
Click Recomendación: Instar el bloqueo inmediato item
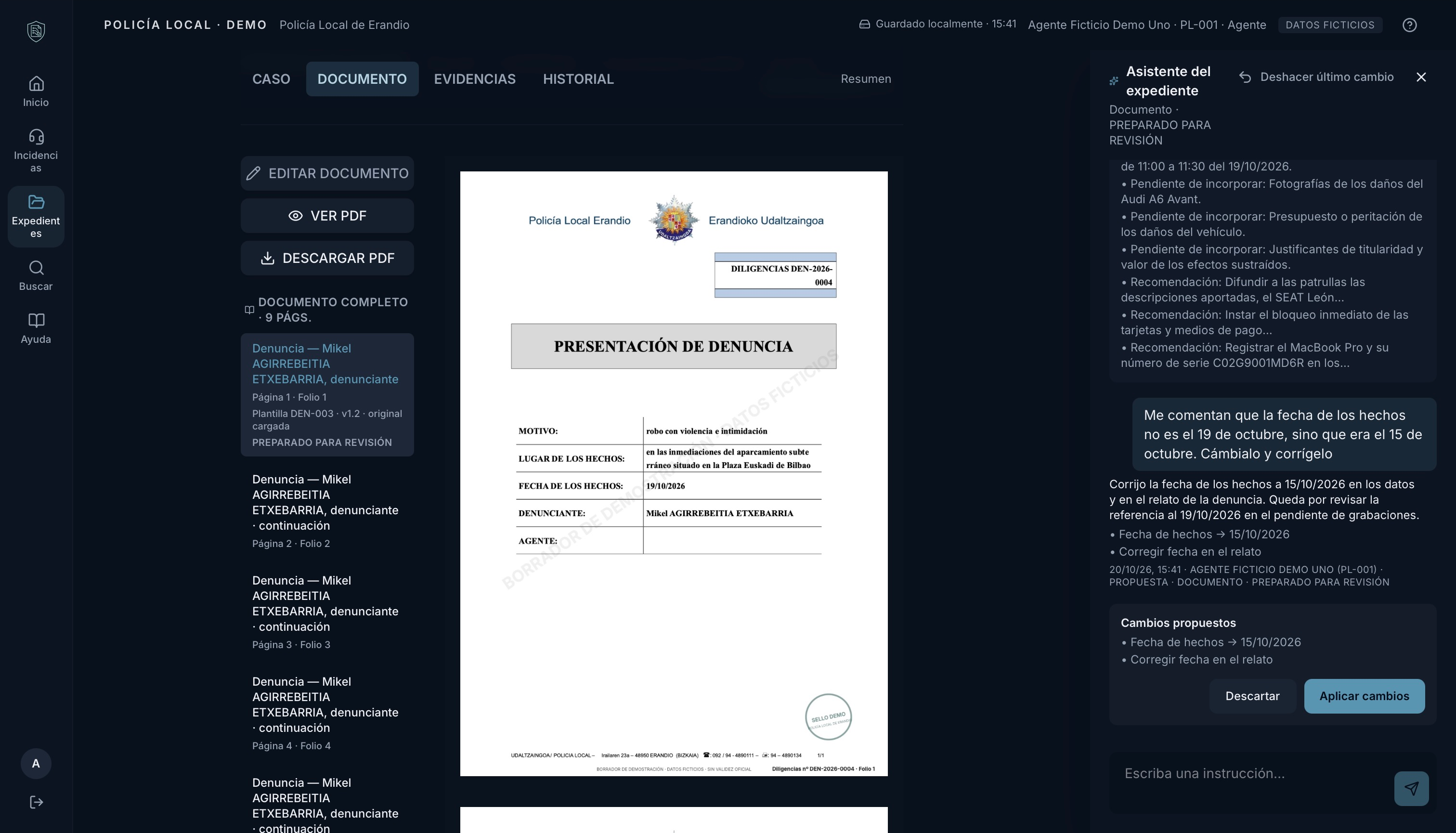pos(1265,323)
